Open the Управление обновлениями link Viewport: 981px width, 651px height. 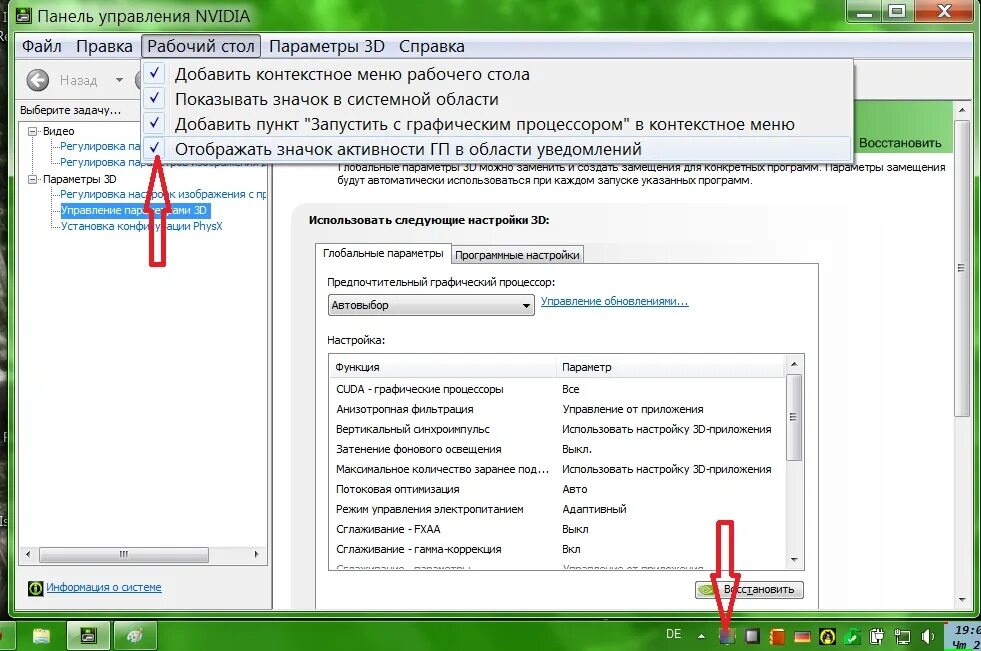[614, 301]
